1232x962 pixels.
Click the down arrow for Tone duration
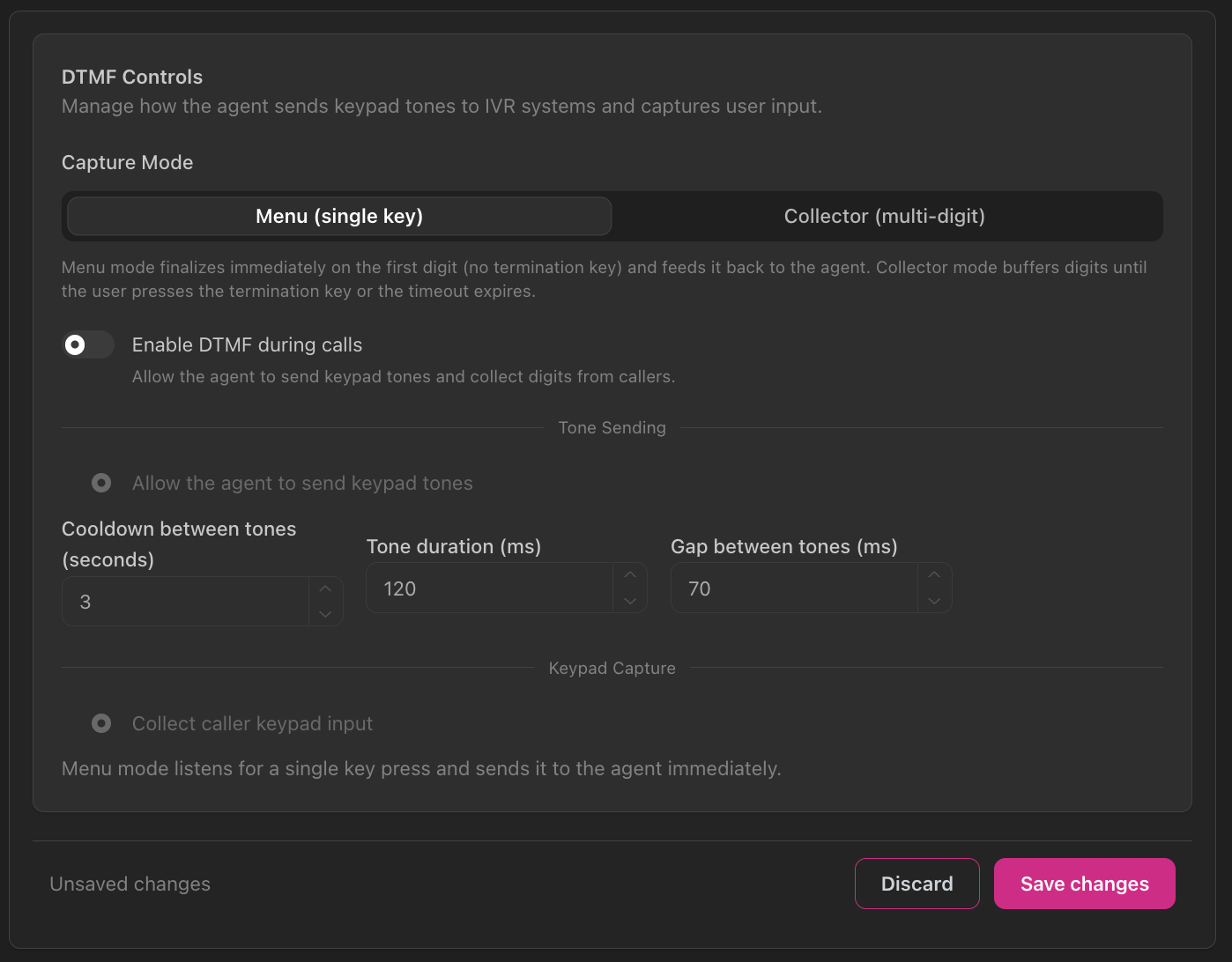pos(630,601)
